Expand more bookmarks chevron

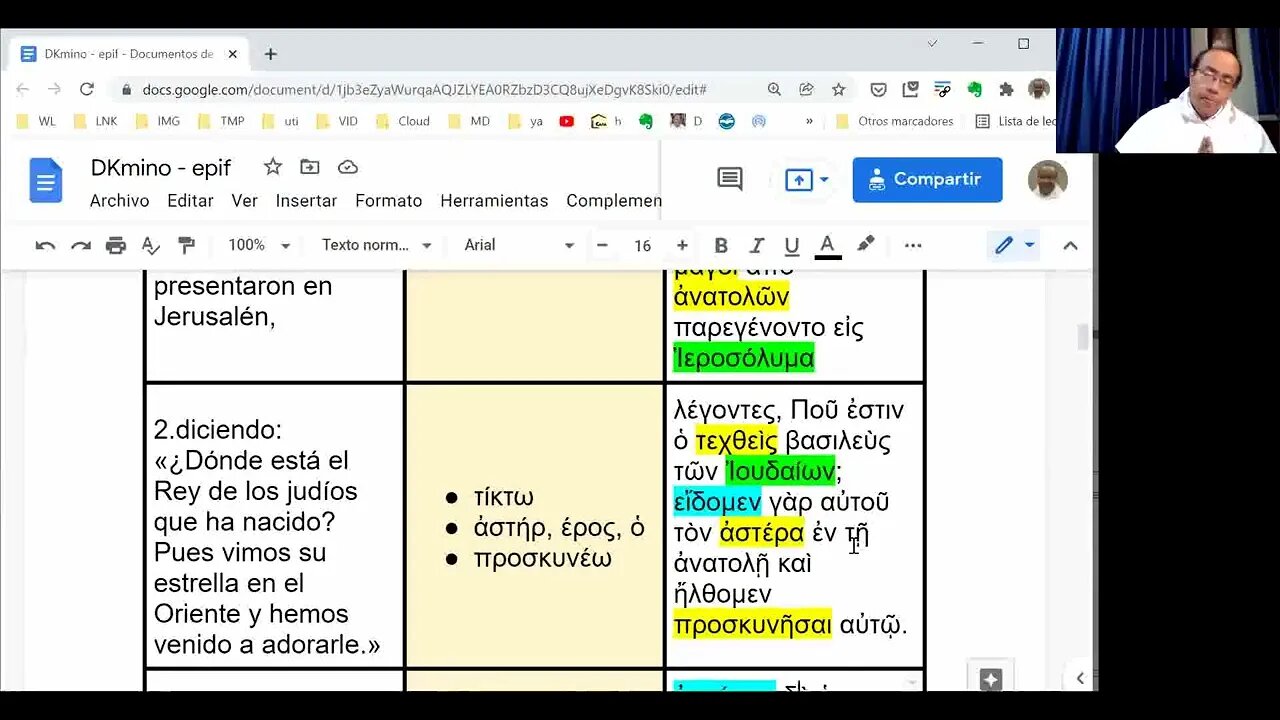point(808,121)
